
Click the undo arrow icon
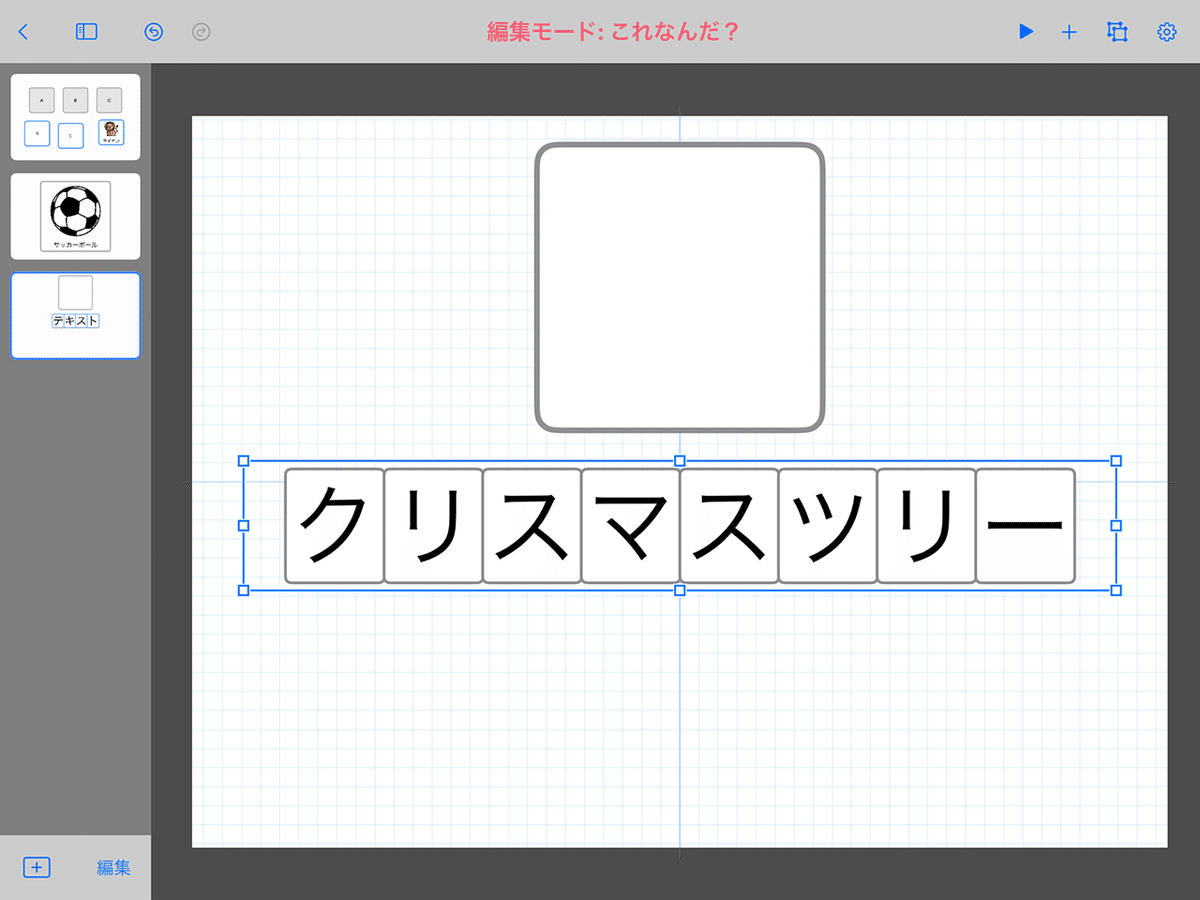click(153, 32)
